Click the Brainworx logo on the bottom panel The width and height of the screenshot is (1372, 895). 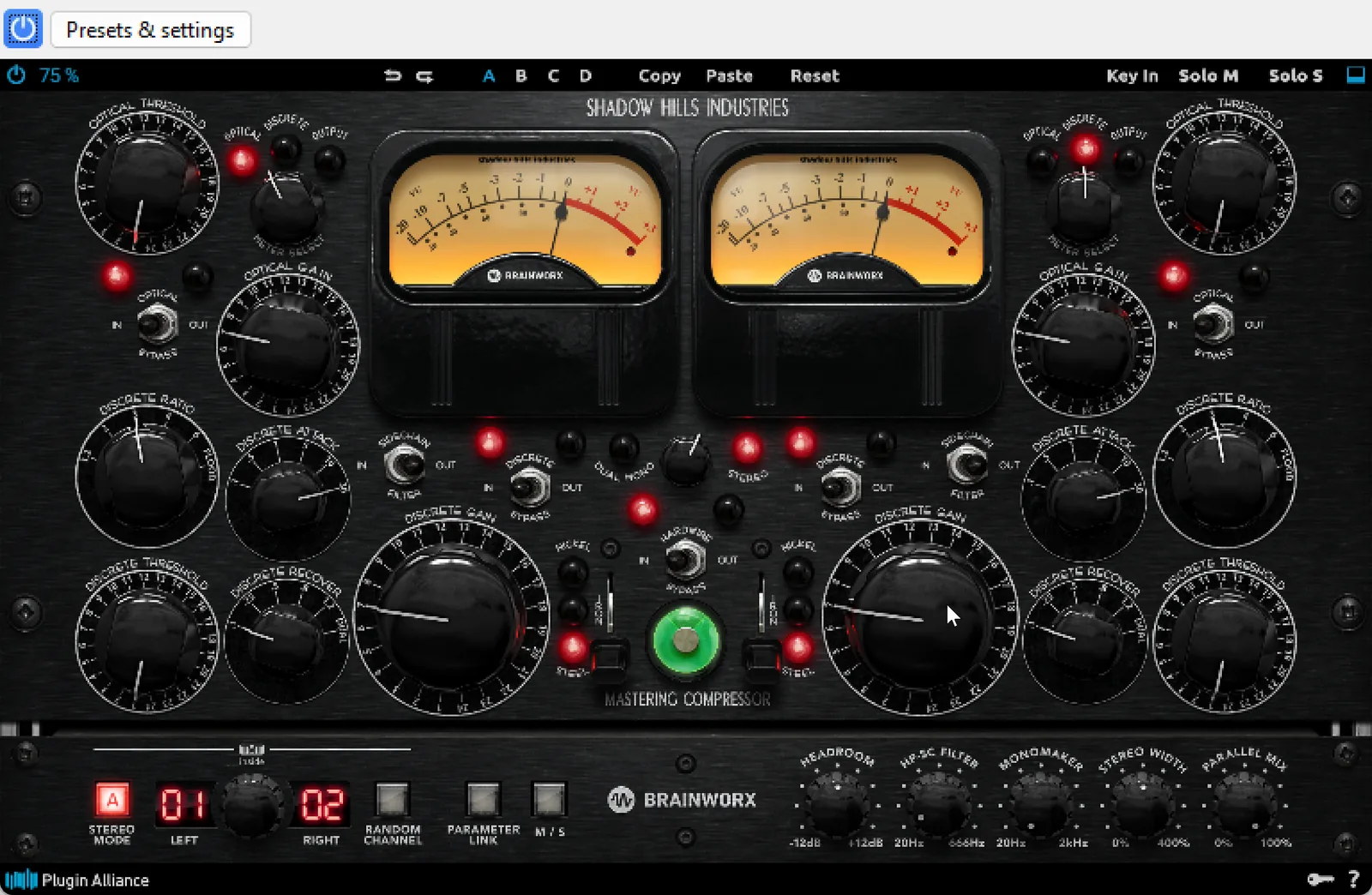coord(682,800)
